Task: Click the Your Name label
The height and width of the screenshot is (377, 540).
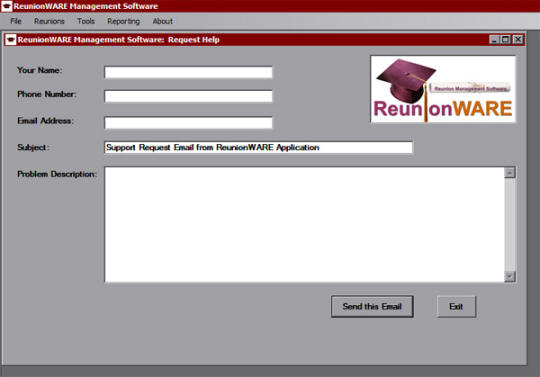Action: [x=40, y=70]
